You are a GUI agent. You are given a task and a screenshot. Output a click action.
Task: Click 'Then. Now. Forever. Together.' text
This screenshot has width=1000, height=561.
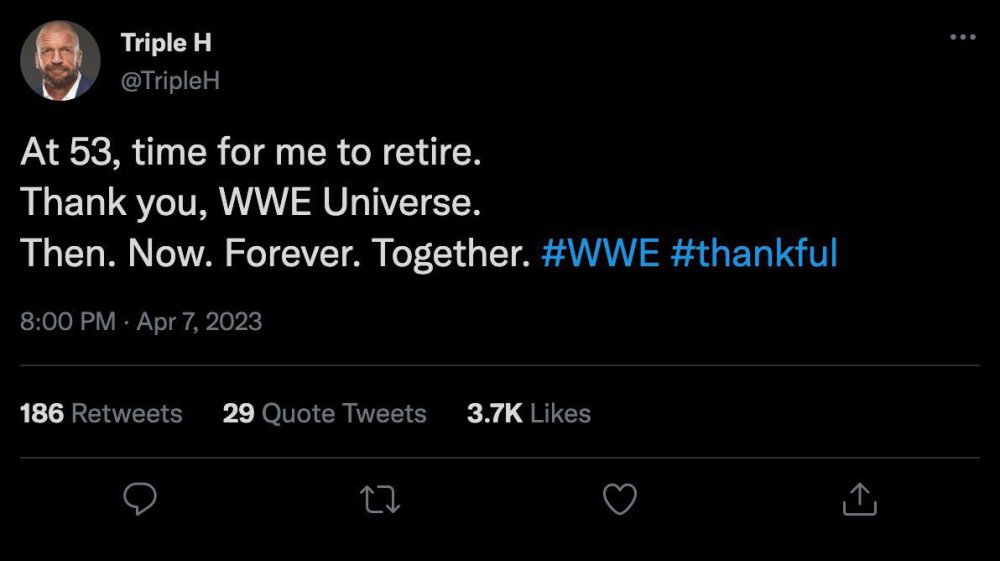(274, 254)
